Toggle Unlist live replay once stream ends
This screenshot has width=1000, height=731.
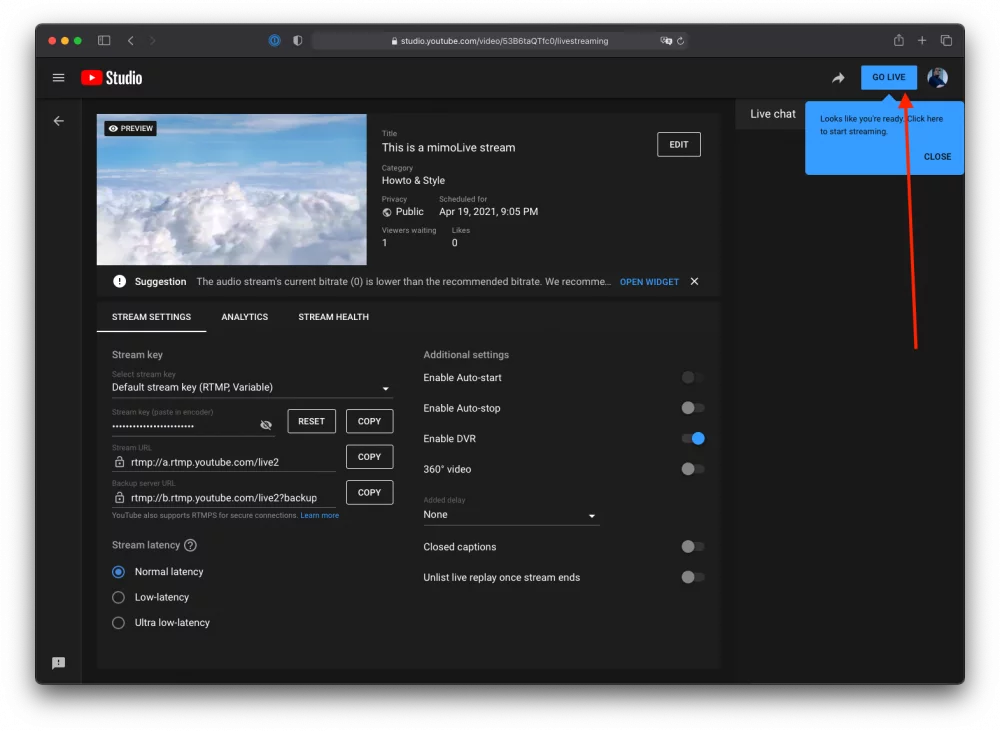click(693, 577)
